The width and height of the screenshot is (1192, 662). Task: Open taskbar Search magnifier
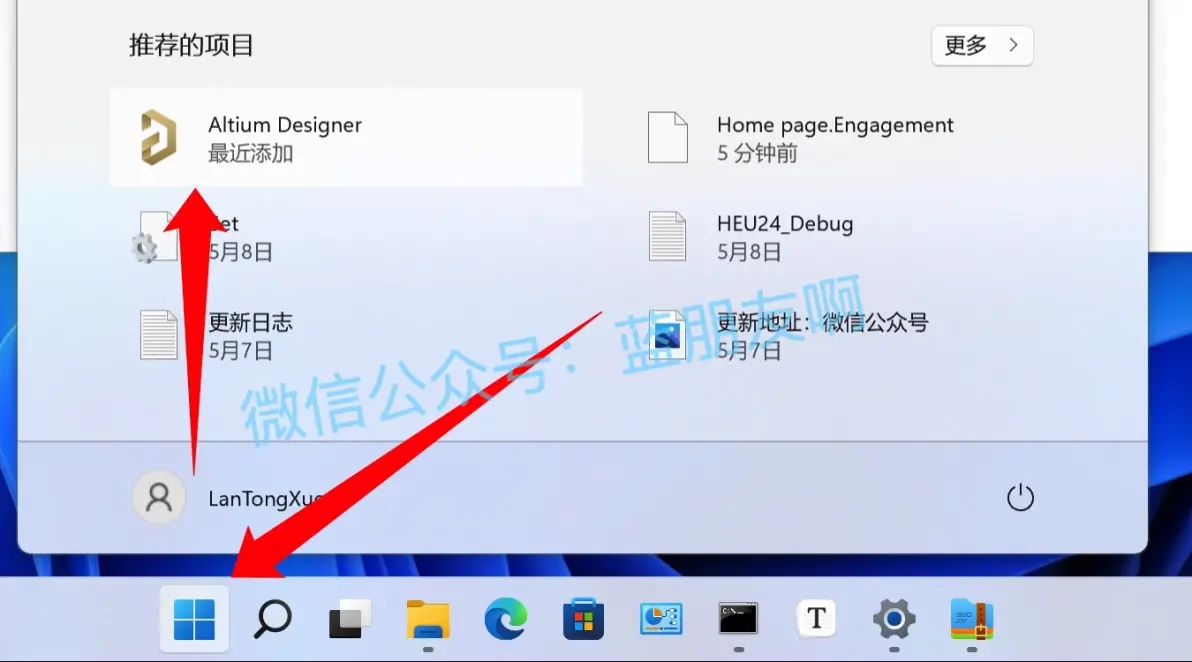pyautogui.click(x=272, y=619)
